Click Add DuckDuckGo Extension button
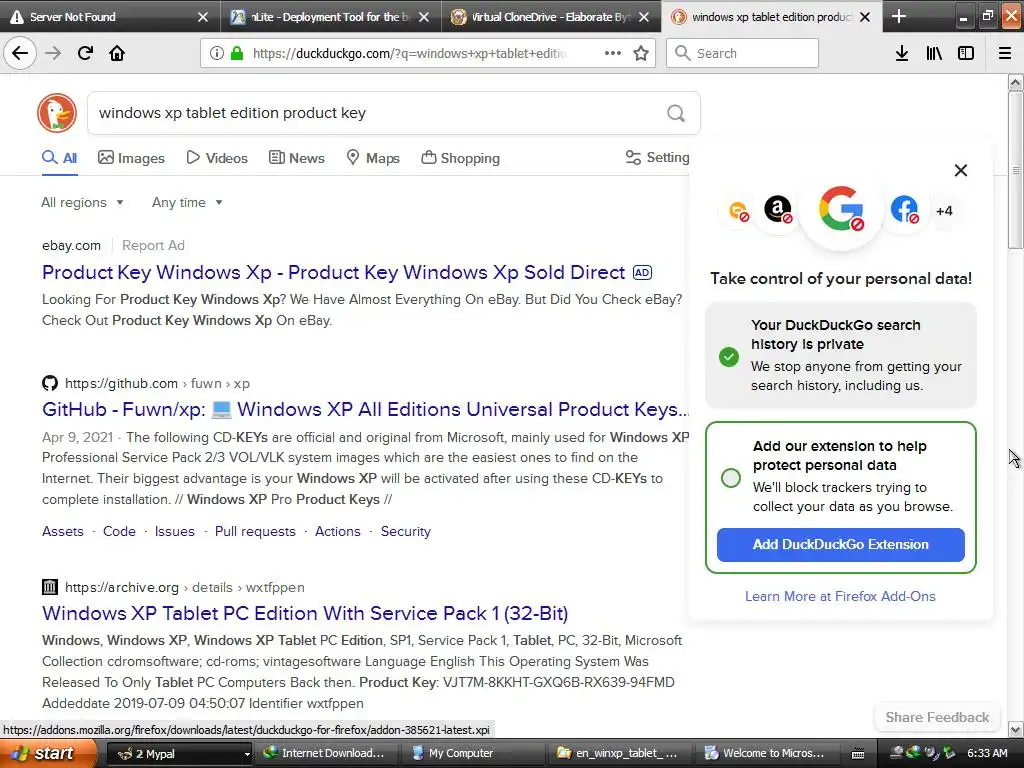Viewport: 1024px width, 768px height. (x=840, y=545)
